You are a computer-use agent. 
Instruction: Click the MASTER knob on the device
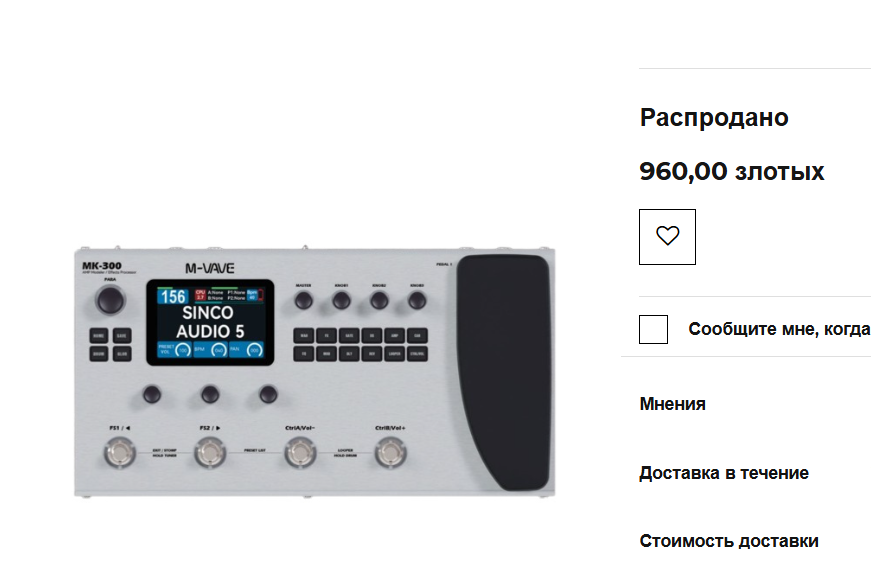(303, 301)
